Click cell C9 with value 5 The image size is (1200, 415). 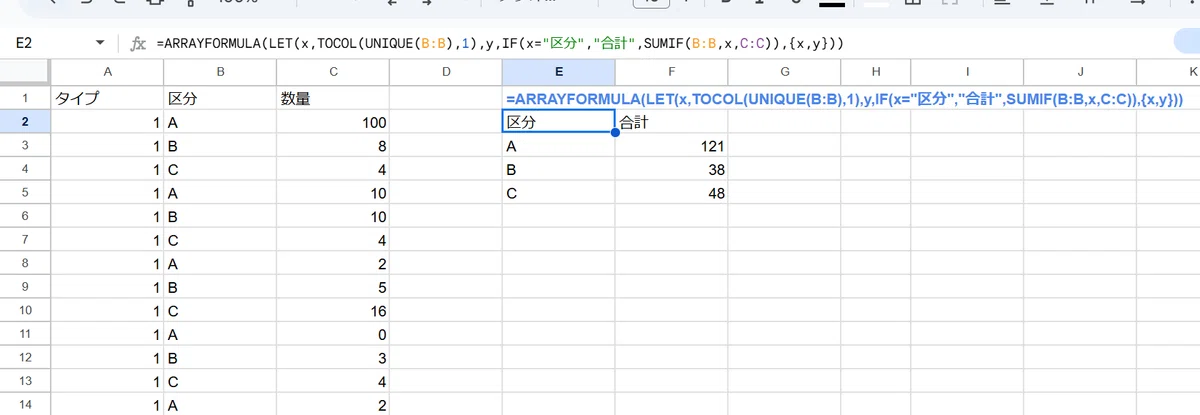333,288
